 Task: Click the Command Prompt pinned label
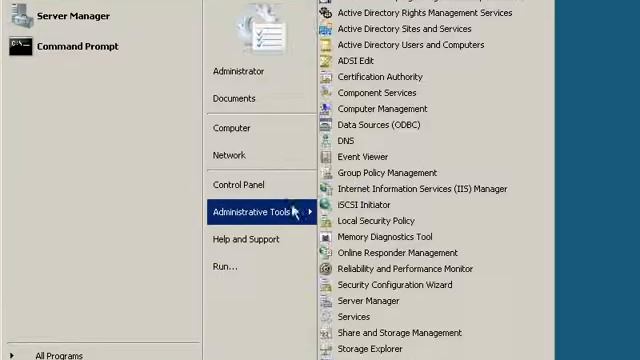[x=78, y=46]
